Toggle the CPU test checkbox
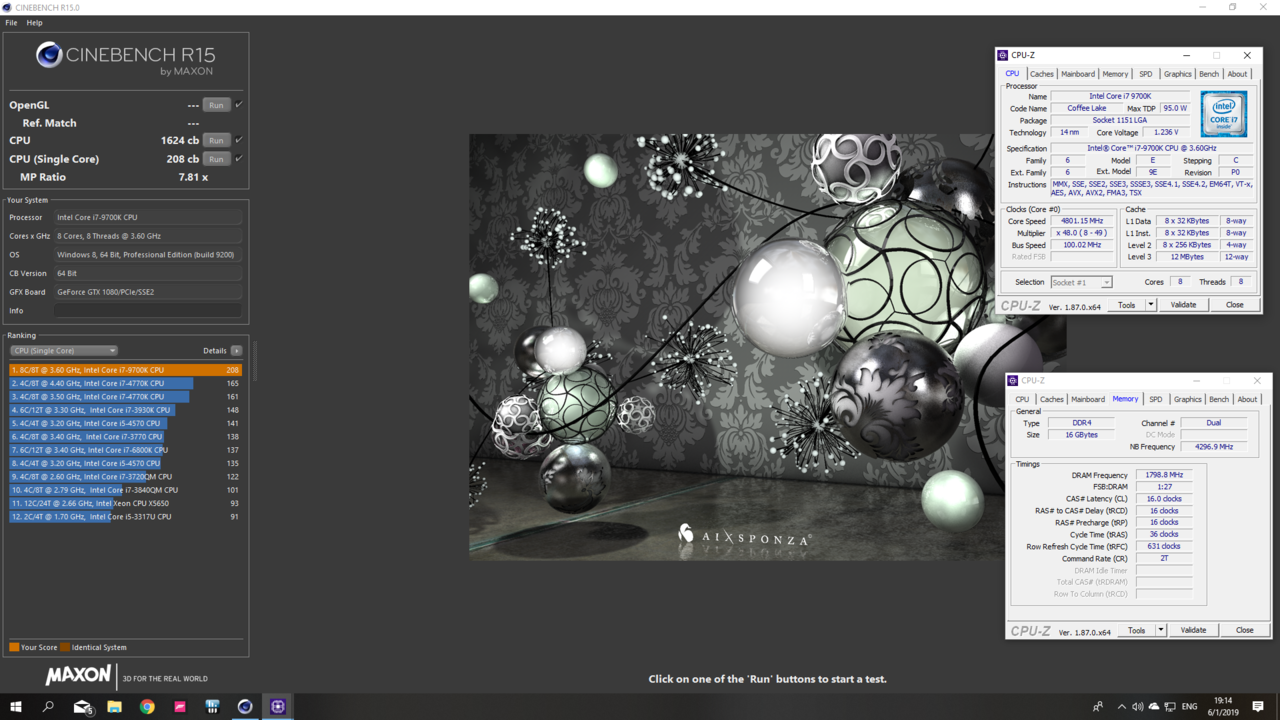This screenshot has width=1280, height=720. coord(239,140)
